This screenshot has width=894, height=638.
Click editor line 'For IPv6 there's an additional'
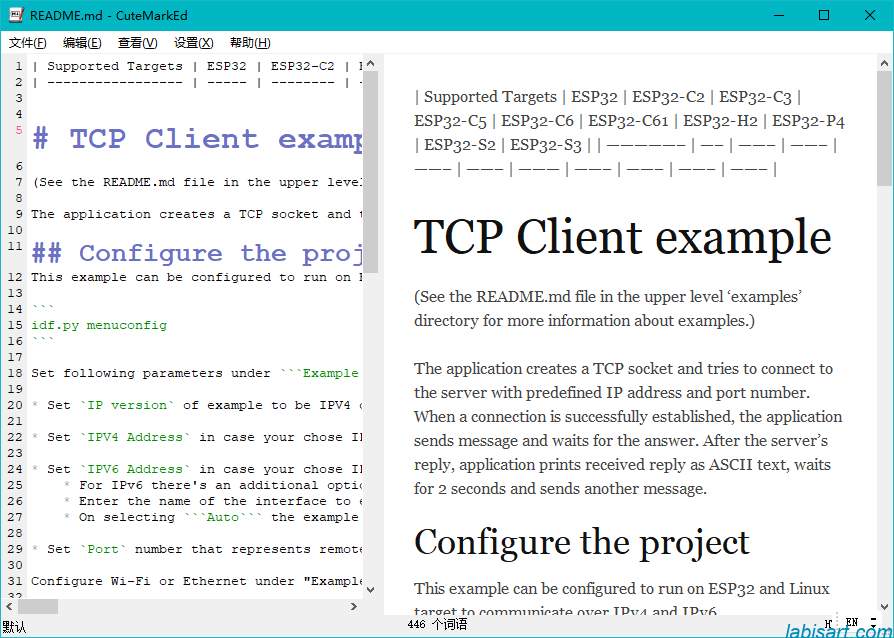click(213, 485)
